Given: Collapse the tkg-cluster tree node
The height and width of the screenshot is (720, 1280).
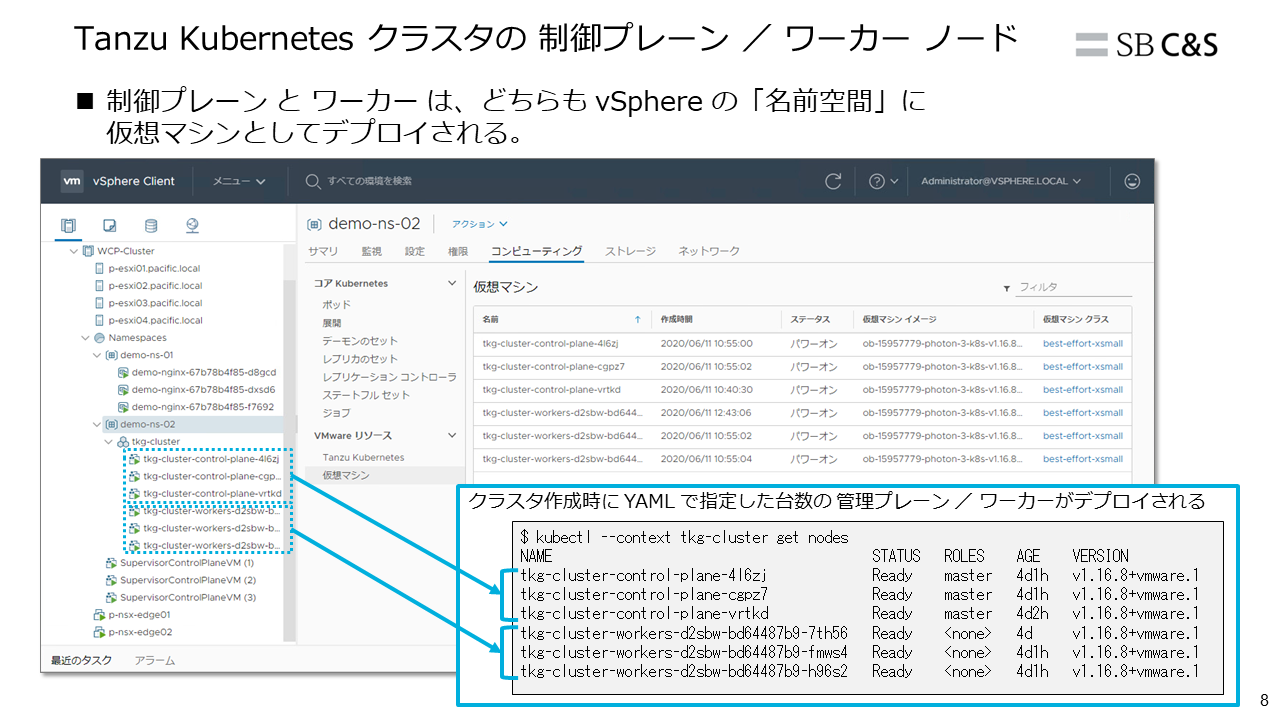Looking at the screenshot, I should click(108, 441).
